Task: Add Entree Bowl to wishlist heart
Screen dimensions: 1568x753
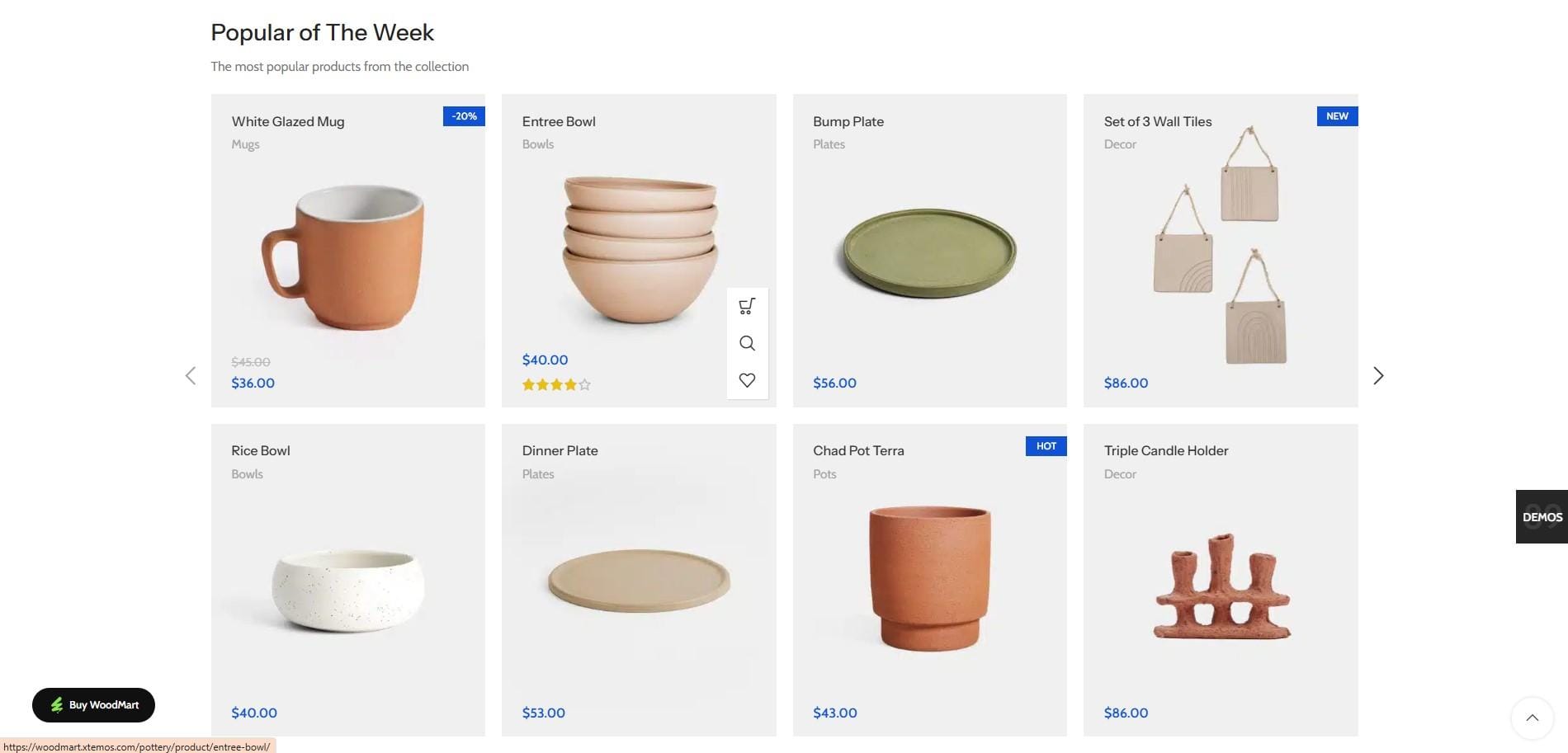Action: [747, 380]
